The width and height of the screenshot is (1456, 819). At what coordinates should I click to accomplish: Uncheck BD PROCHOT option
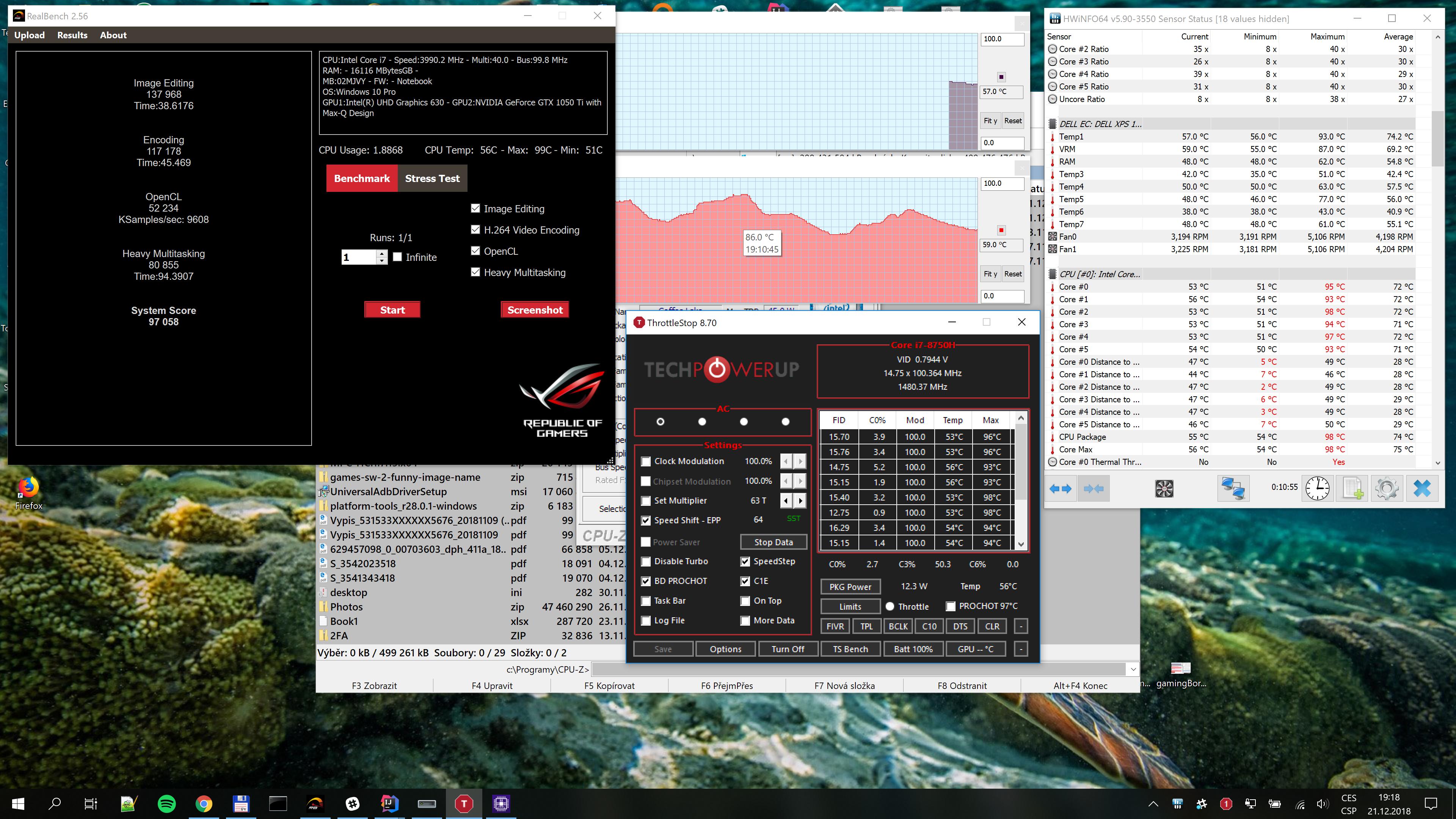point(645,581)
